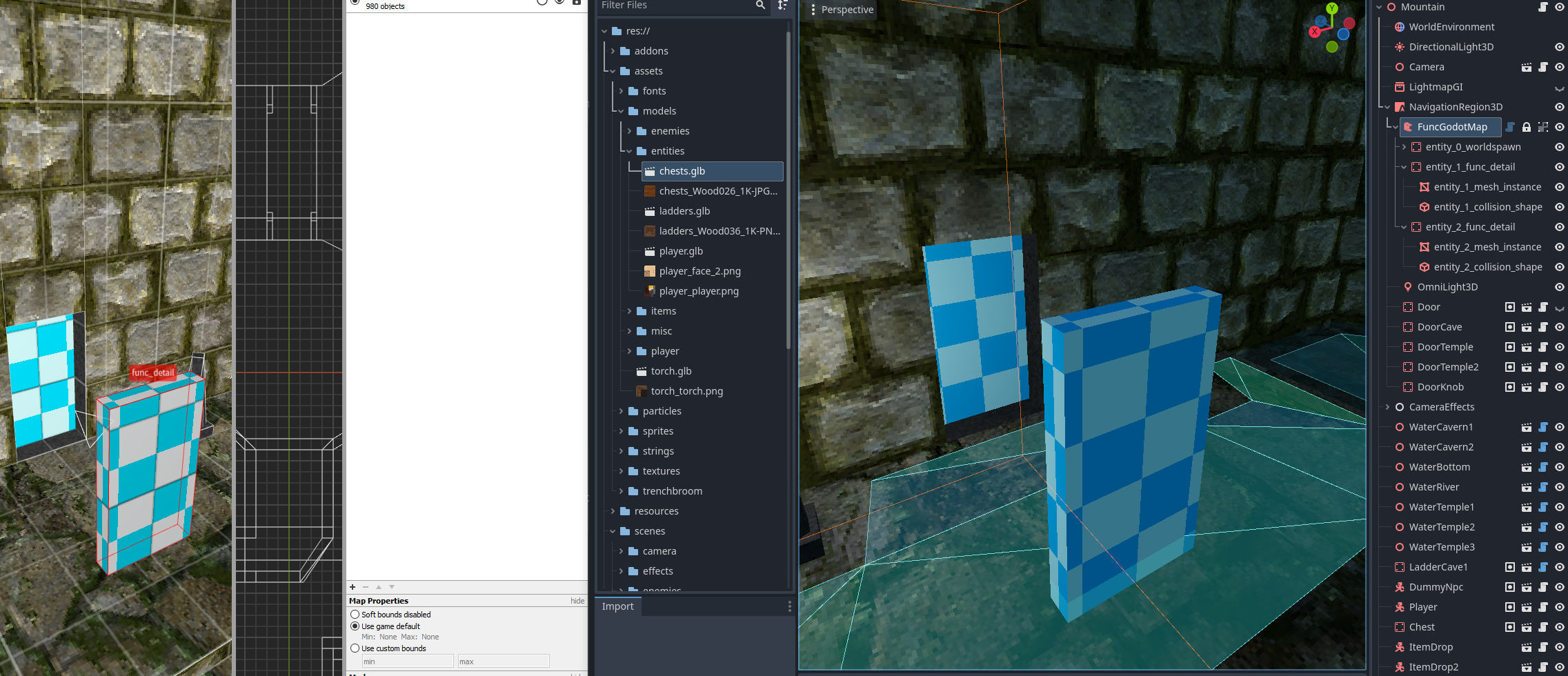
Task: Click the Door node signal icon
Action: coord(1510,307)
